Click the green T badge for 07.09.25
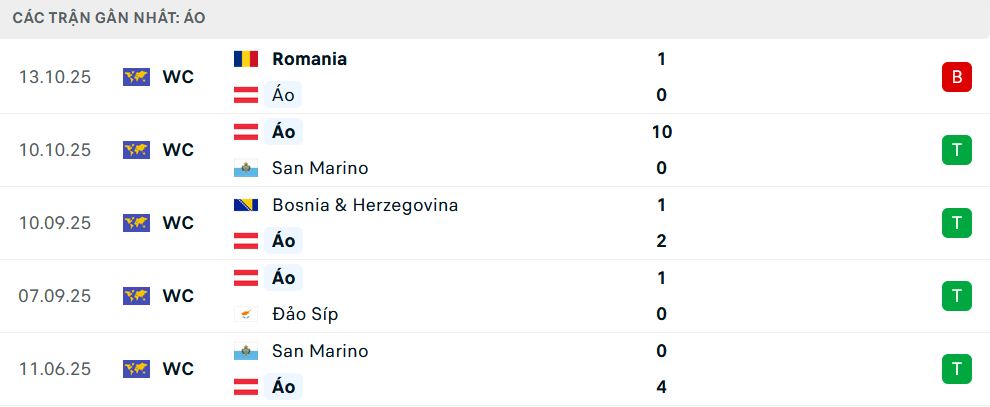990x407 pixels. (x=956, y=296)
